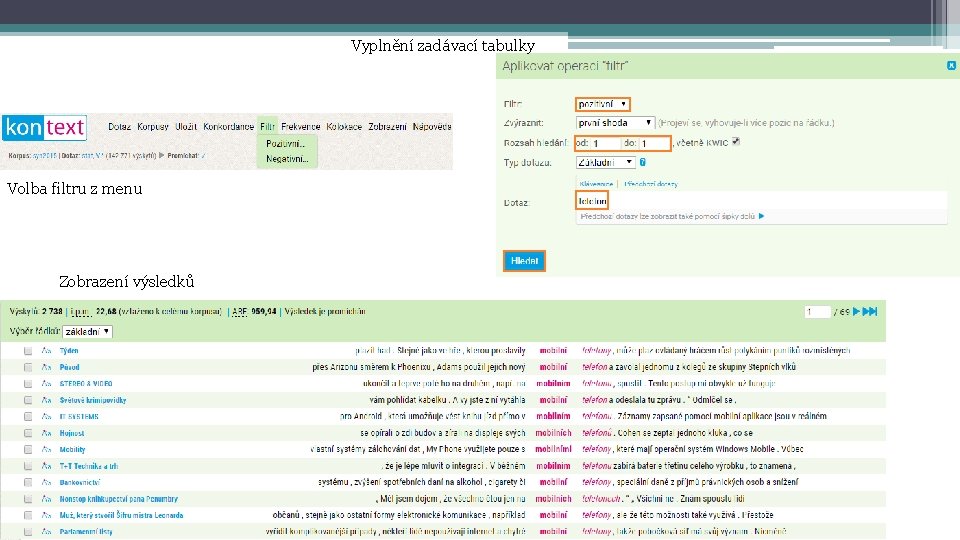Click the 'ARF' abbreviation in results header
Viewport: 960px width, 540px height.
pos(239,312)
